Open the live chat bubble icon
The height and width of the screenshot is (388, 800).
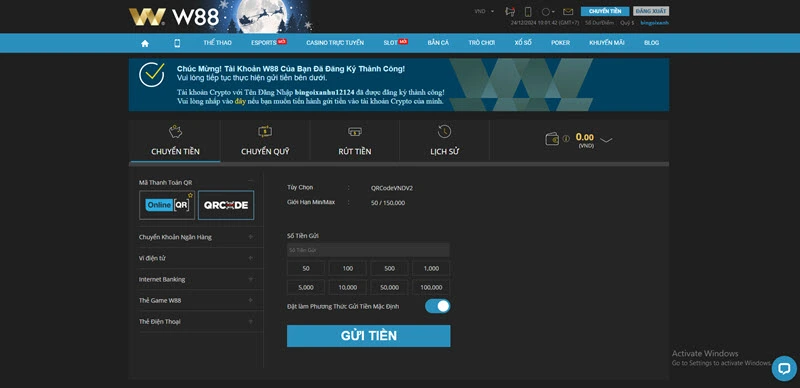click(784, 368)
